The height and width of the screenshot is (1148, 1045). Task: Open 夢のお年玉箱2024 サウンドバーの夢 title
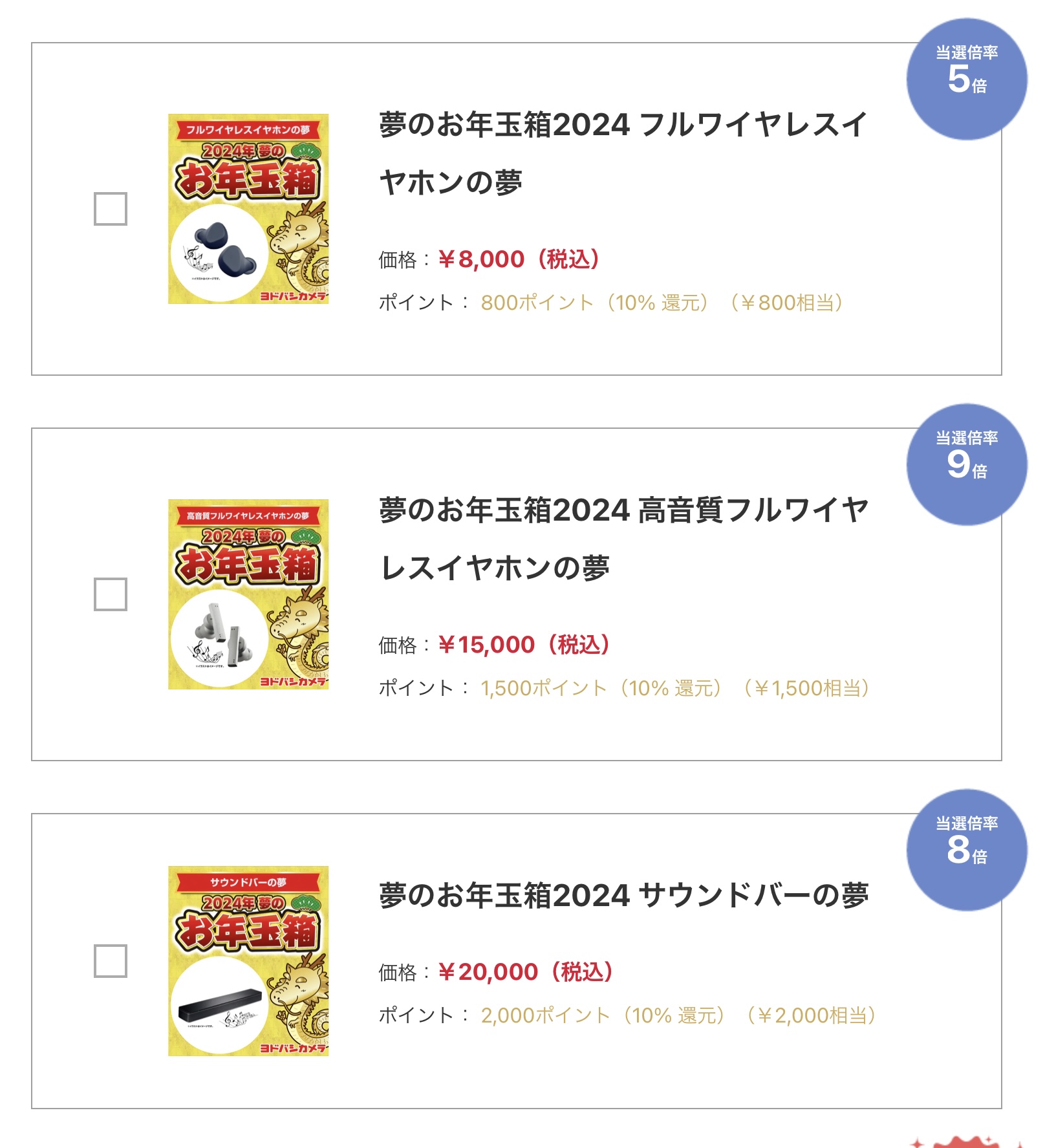[x=623, y=896]
